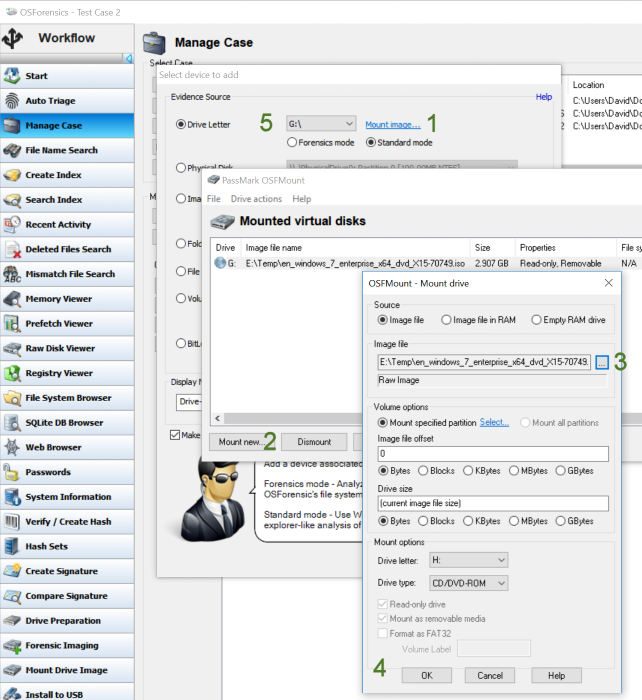Image resolution: width=642 pixels, height=700 pixels.
Task: Open OSFMount Drive actions menu
Action: (256, 199)
